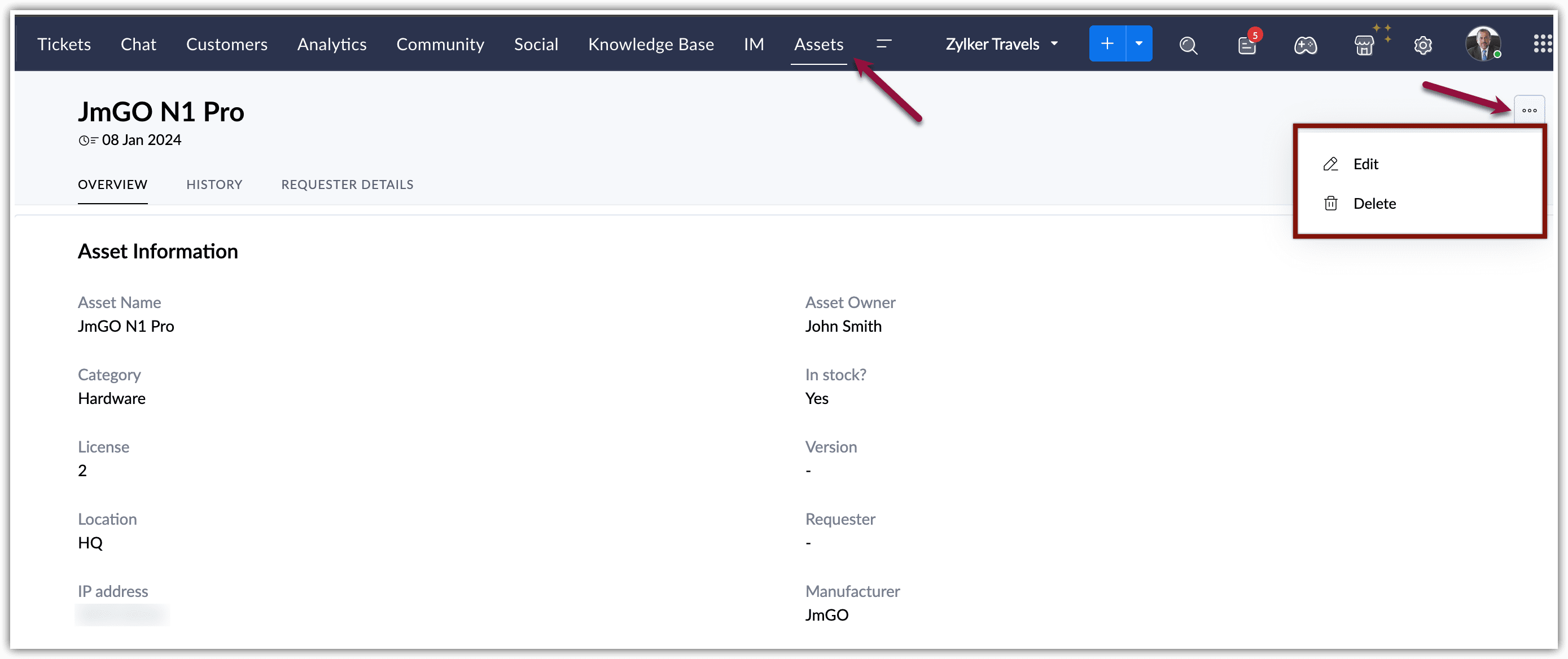Image resolution: width=1568 pixels, height=659 pixels.
Task: Switch to the HISTORY tab
Action: (214, 184)
